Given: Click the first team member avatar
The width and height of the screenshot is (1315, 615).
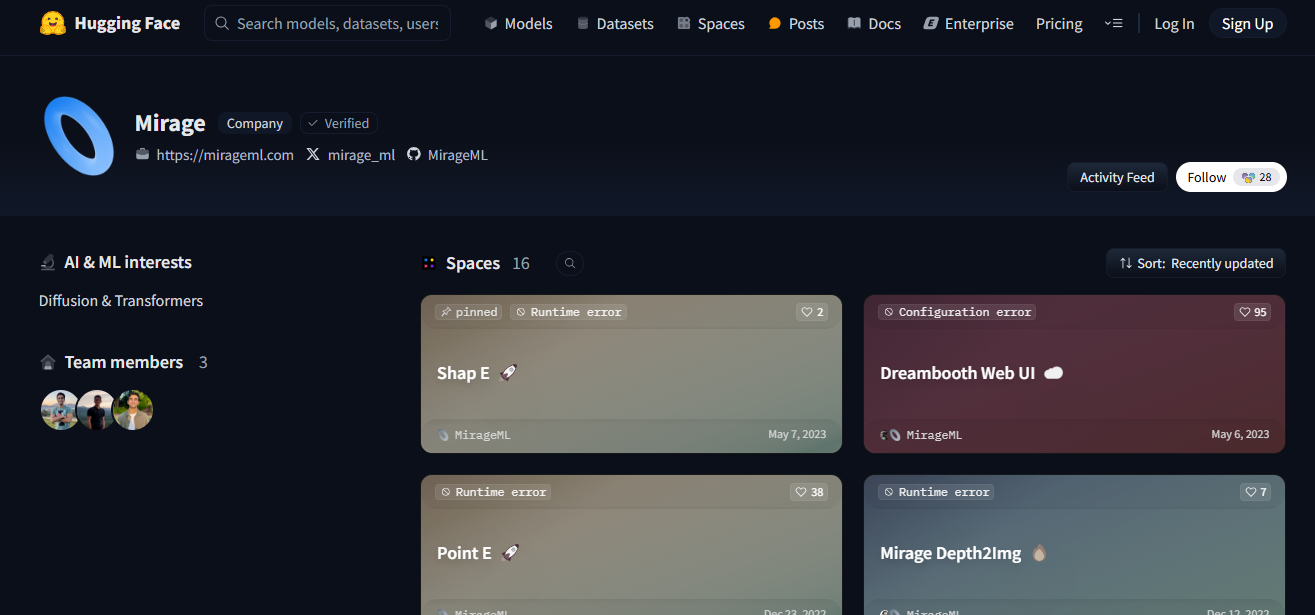Looking at the screenshot, I should (60, 410).
